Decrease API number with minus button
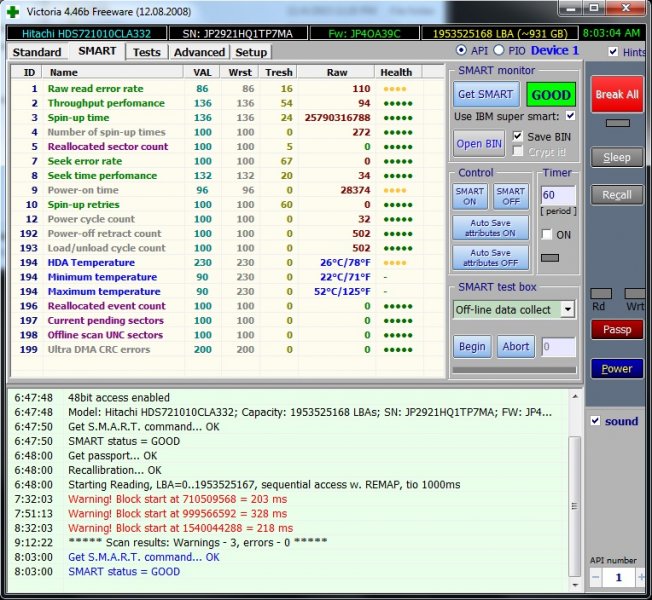 [596, 578]
